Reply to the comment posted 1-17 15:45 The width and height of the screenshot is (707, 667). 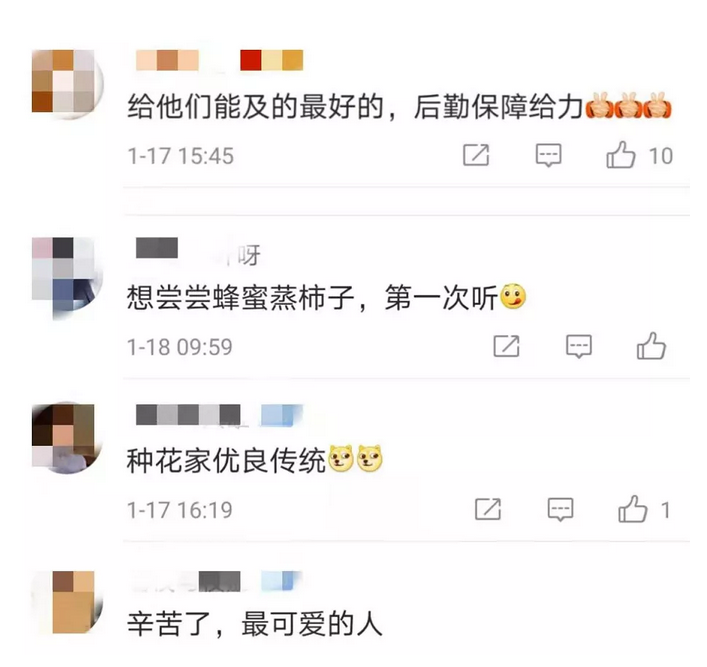pyautogui.click(x=548, y=156)
